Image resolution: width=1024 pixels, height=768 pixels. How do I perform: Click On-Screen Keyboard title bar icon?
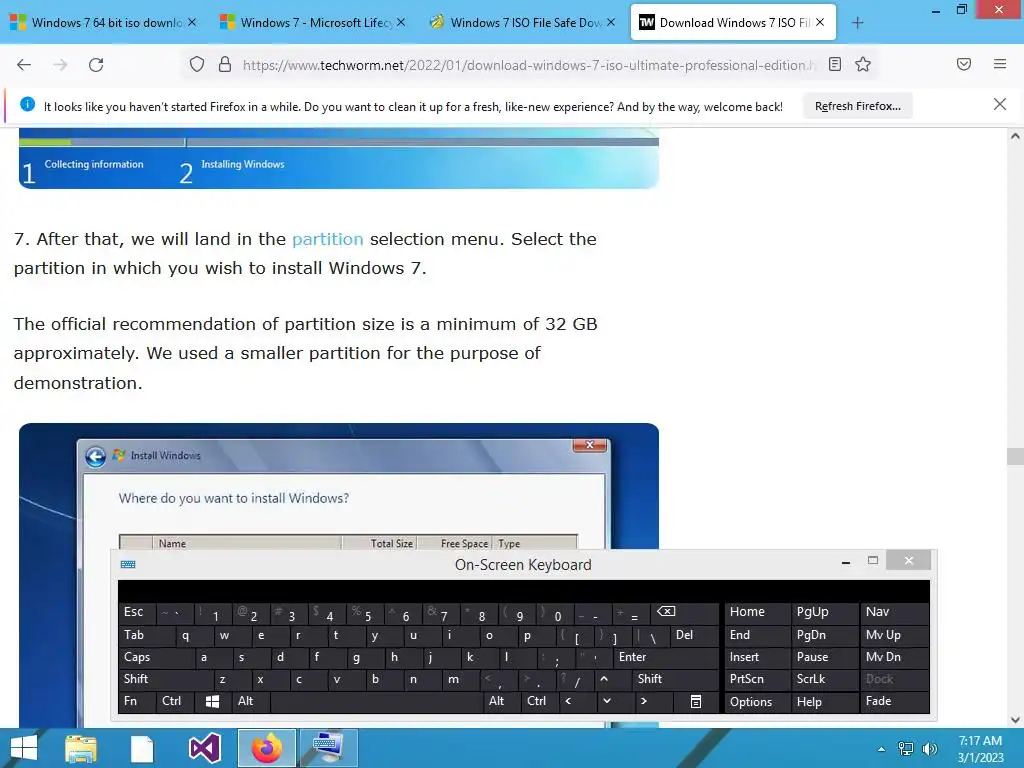pyautogui.click(x=128, y=564)
